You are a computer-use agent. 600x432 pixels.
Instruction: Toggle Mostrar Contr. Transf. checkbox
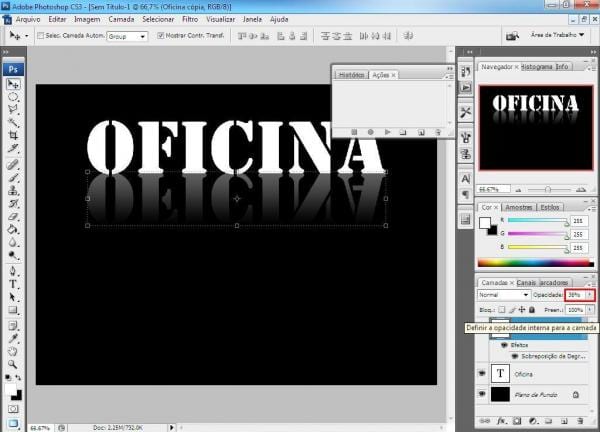[161, 36]
